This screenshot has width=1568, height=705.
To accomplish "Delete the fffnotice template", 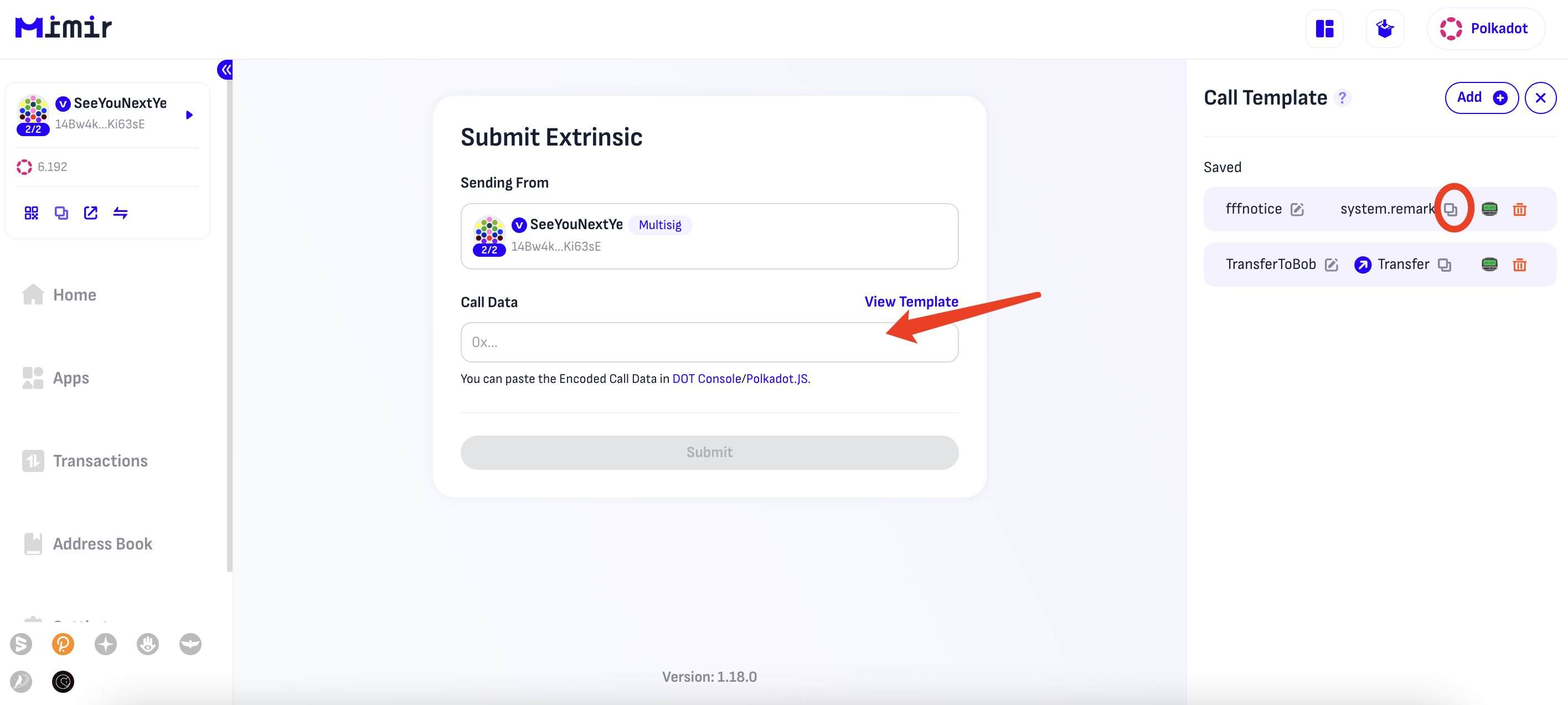I will click(x=1519, y=209).
